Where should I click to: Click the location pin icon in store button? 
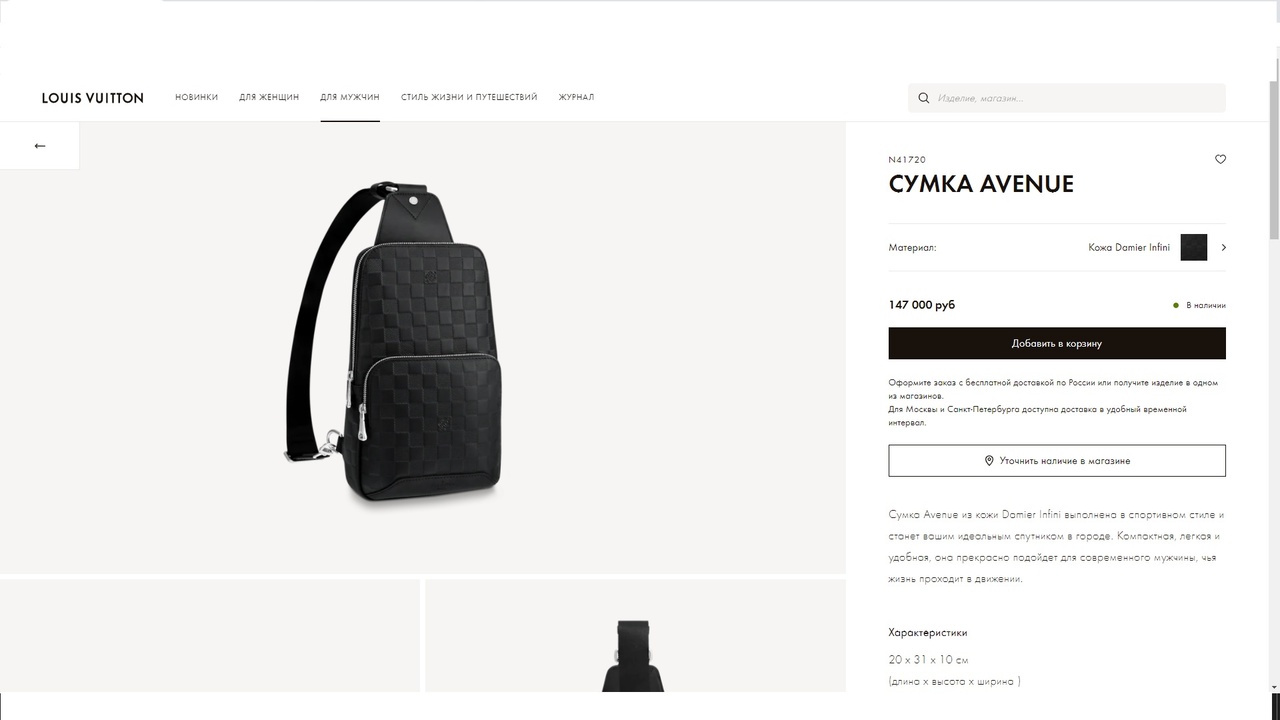pos(989,461)
